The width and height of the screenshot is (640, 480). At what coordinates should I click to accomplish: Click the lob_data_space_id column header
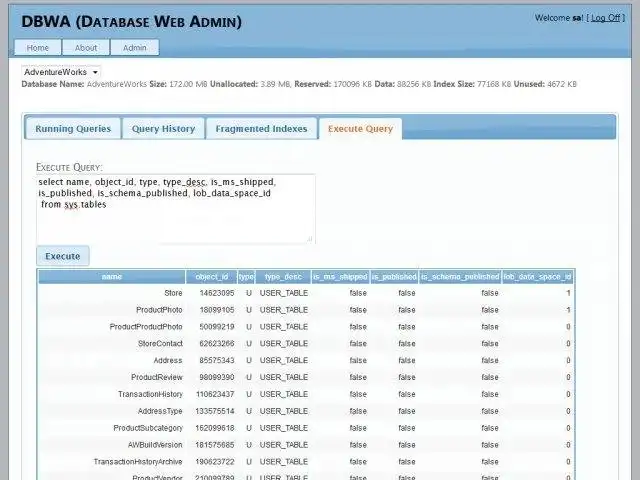tap(537, 277)
